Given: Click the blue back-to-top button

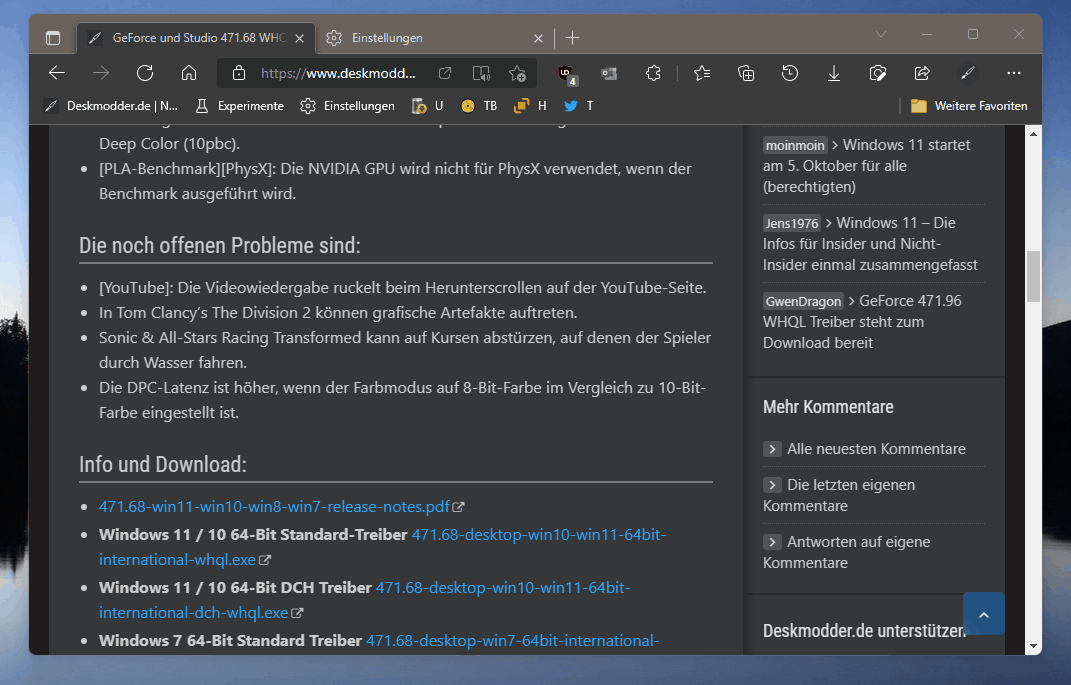Looking at the screenshot, I should pos(984,614).
